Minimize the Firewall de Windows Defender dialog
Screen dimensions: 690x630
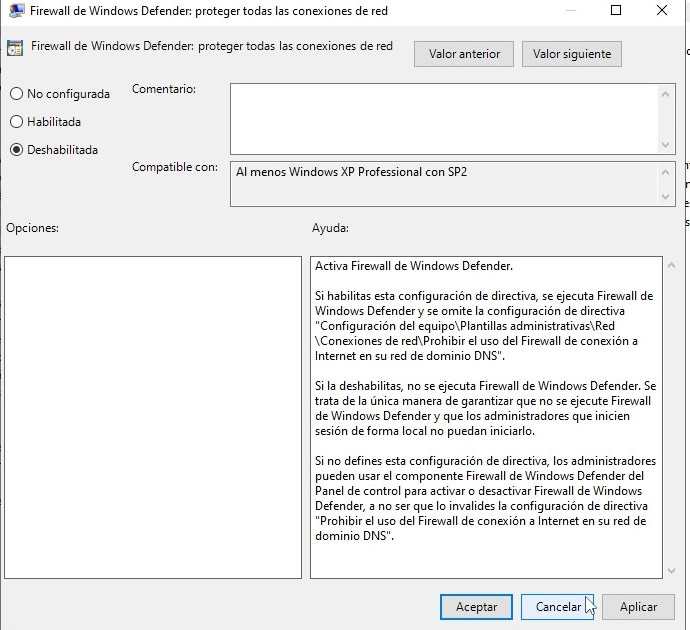coord(568,11)
